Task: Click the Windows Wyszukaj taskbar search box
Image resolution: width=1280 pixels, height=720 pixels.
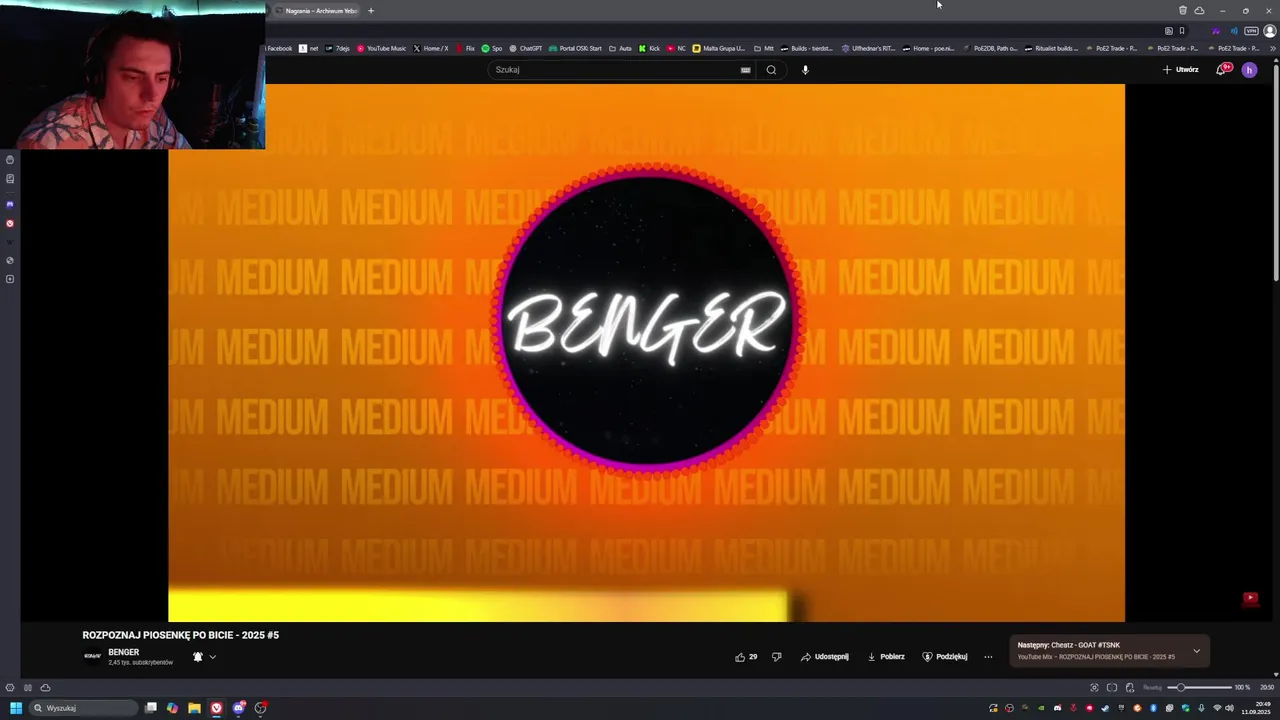Action: (x=83, y=708)
